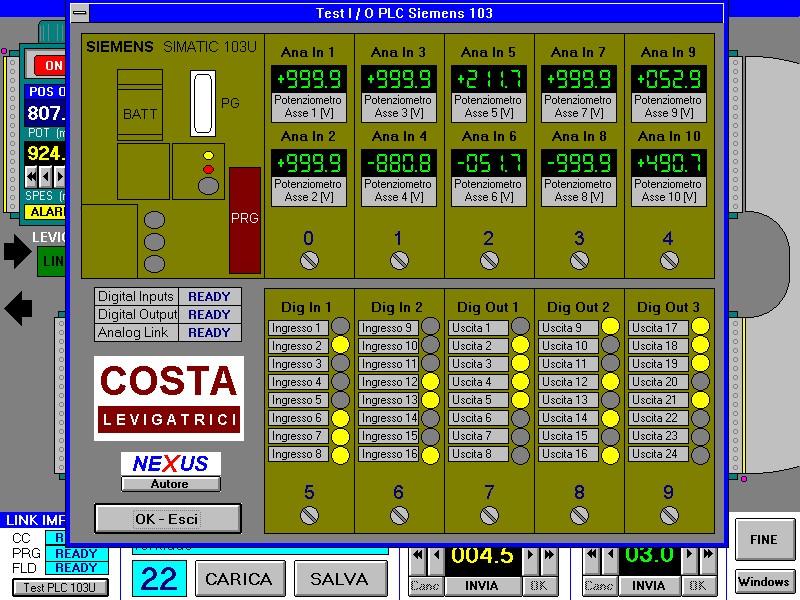Click the black left arrow in the background window

tap(18, 308)
